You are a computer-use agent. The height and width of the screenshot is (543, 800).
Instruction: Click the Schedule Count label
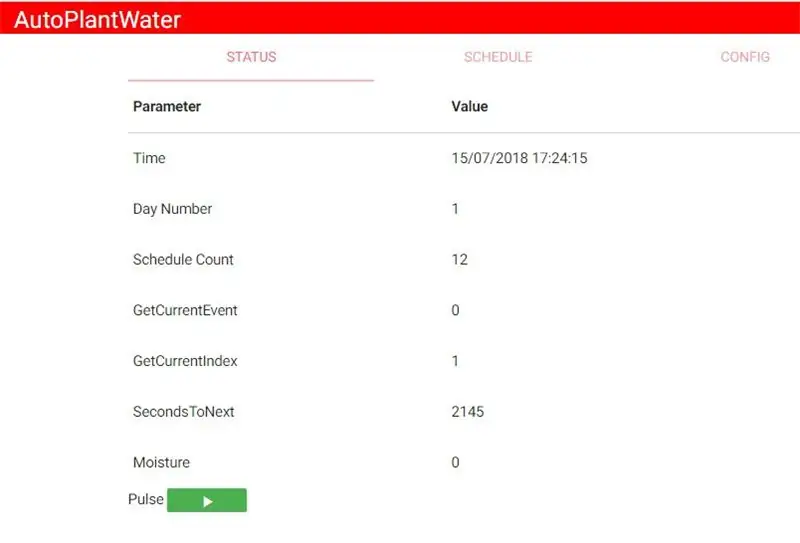pos(183,259)
